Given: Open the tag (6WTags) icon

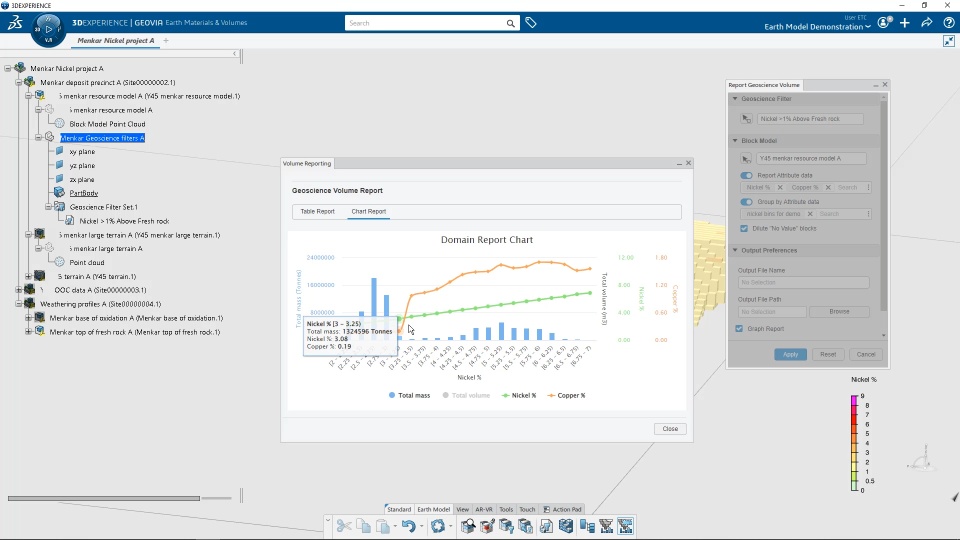Looking at the screenshot, I should [531, 23].
